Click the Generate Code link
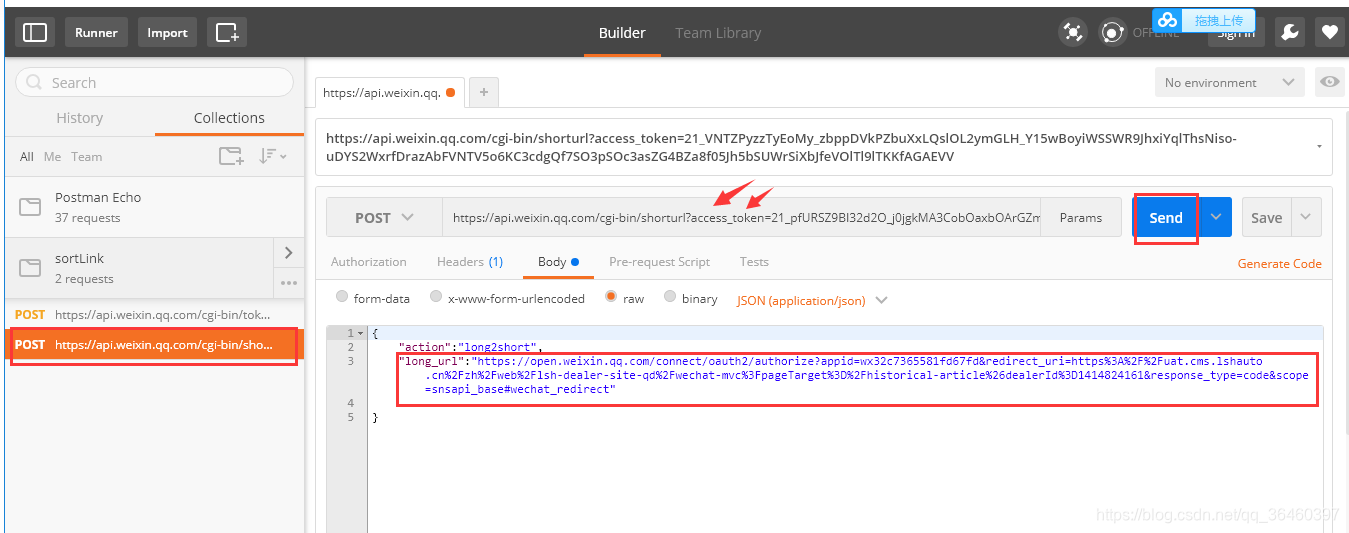Image resolution: width=1349 pixels, height=533 pixels. [1279, 263]
